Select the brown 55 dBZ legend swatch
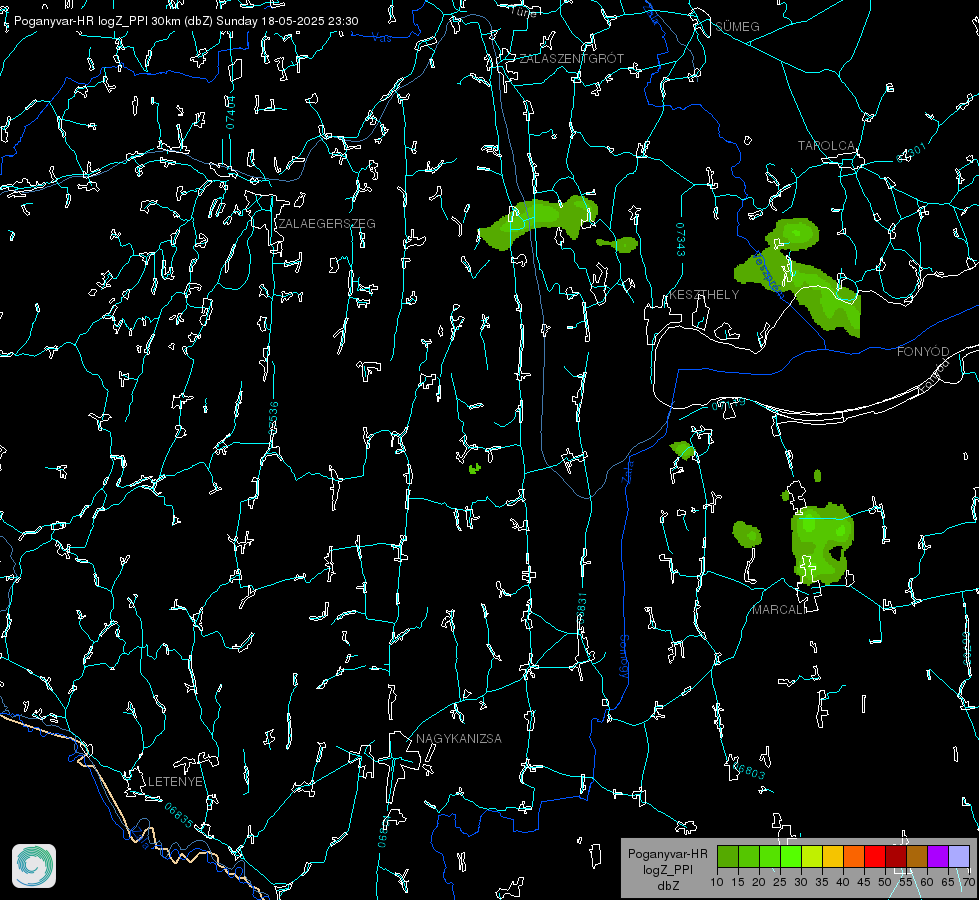Image resolution: width=979 pixels, height=900 pixels. pos(917,856)
